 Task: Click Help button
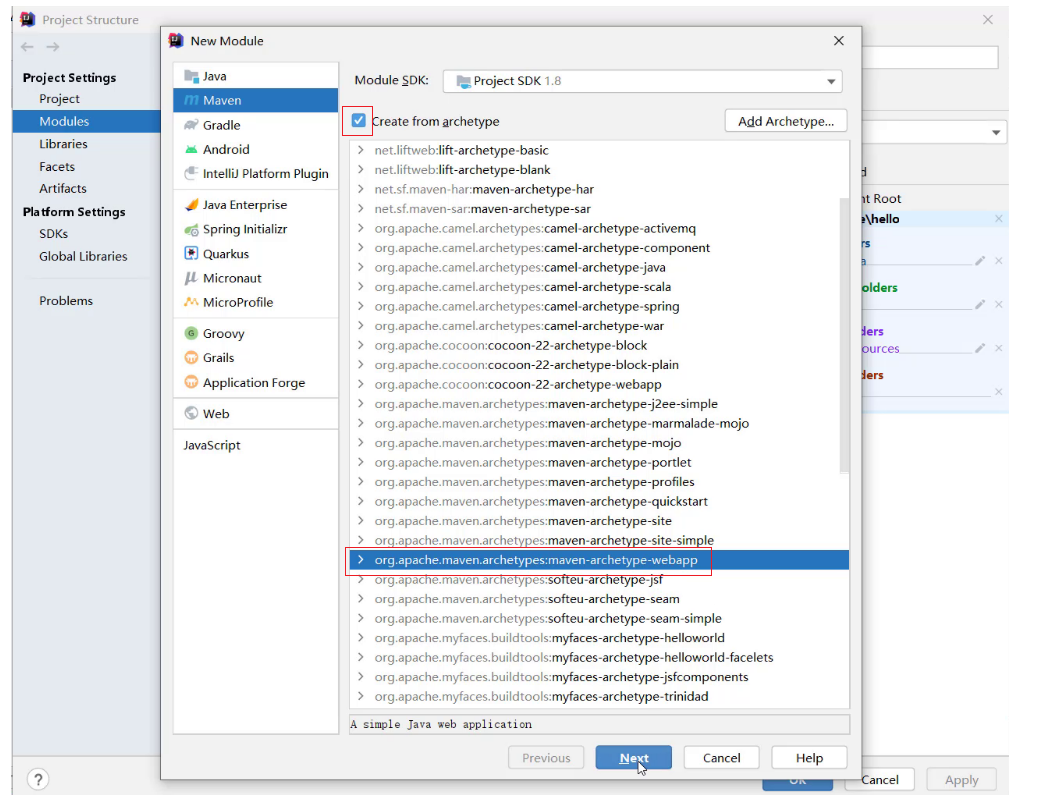(809, 757)
